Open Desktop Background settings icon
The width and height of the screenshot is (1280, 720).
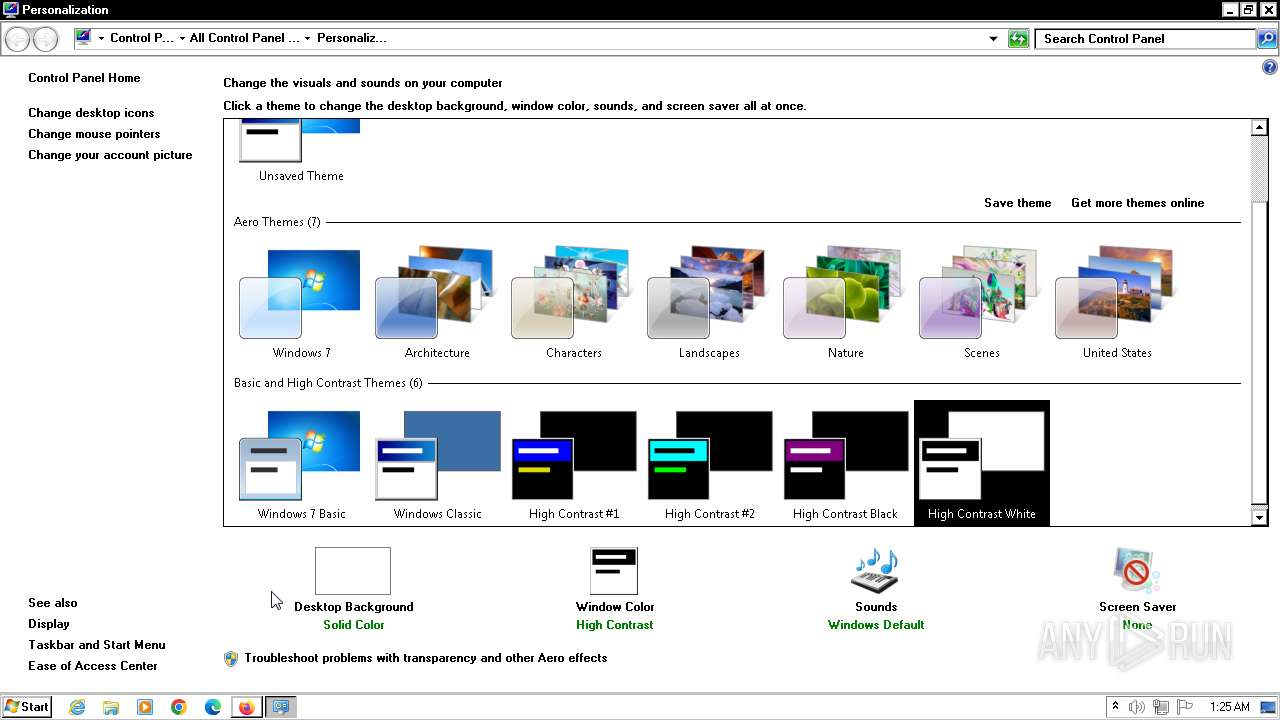click(353, 571)
